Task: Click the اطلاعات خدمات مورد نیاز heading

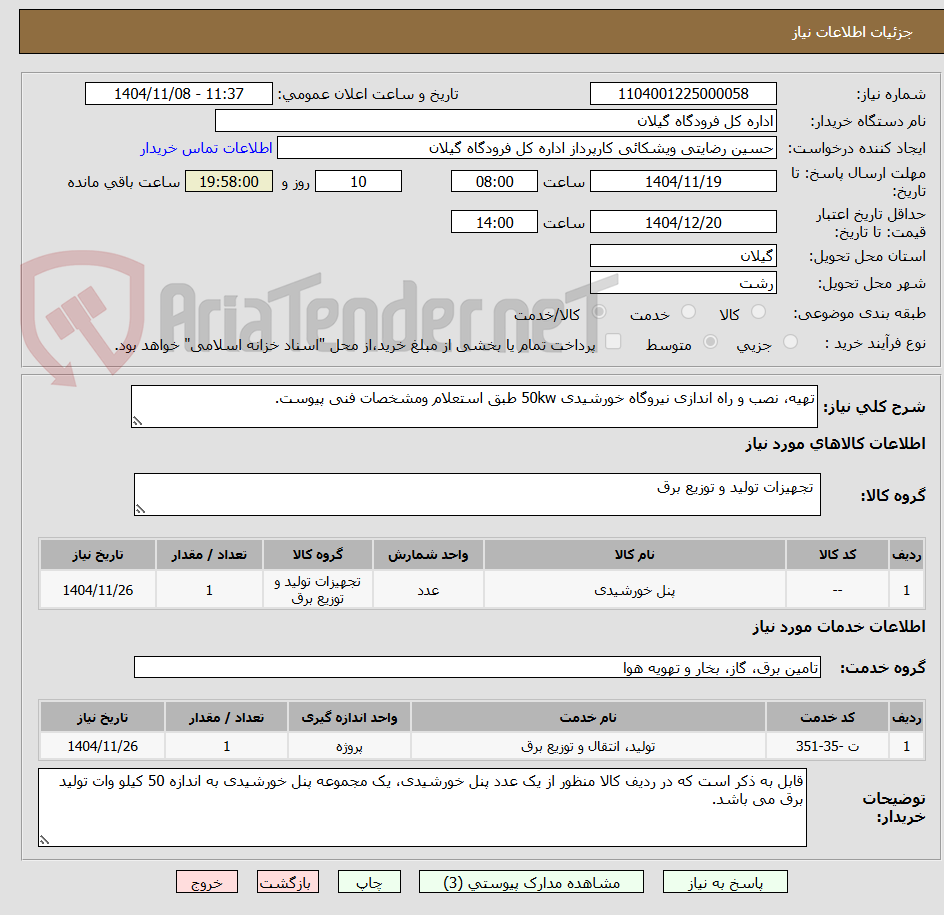Action: point(839,627)
